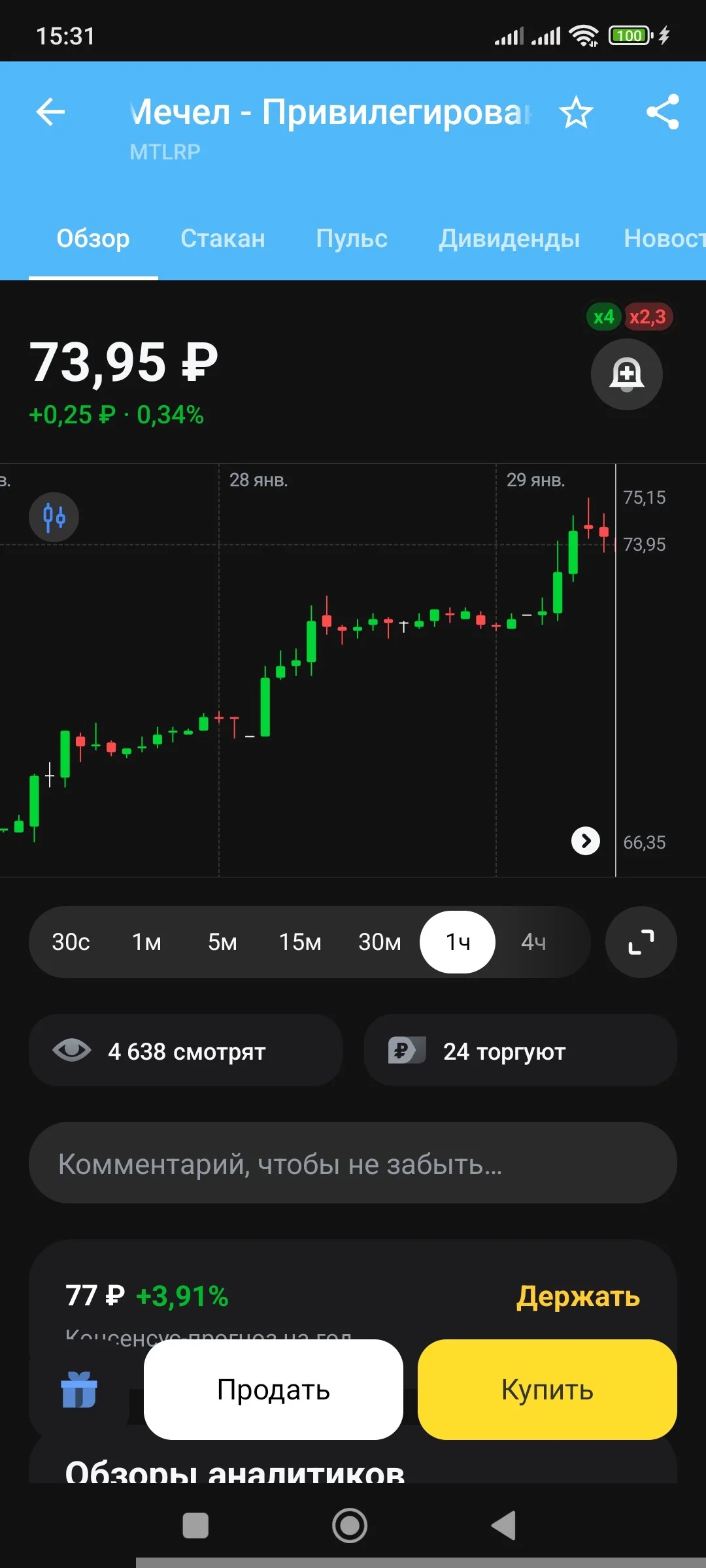Focus the Комментарий note field
The height and width of the screenshot is (1568, 706).
pyautogui.click(x=353, y=1163)
